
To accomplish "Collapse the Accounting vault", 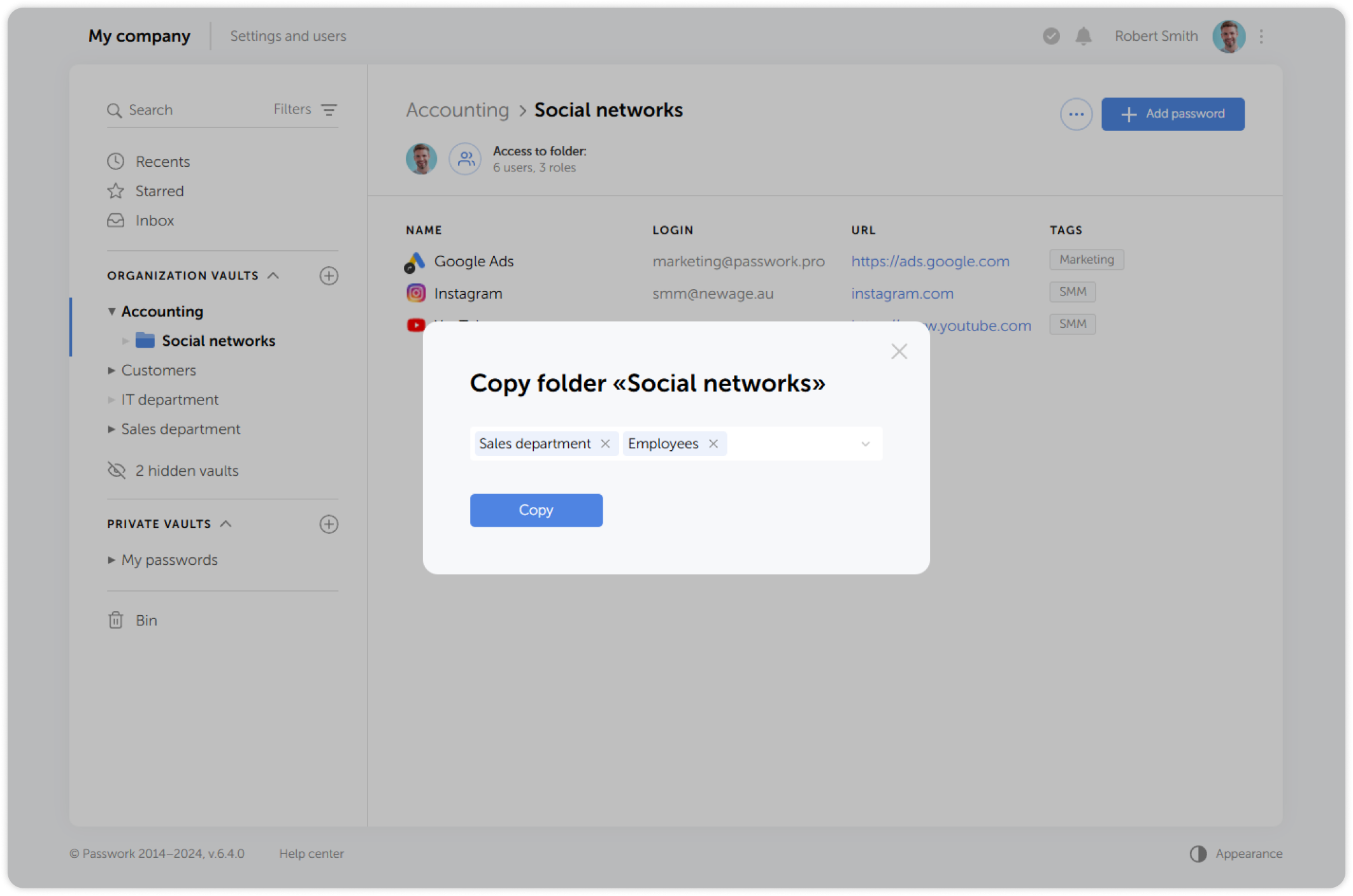I will 111,311.
